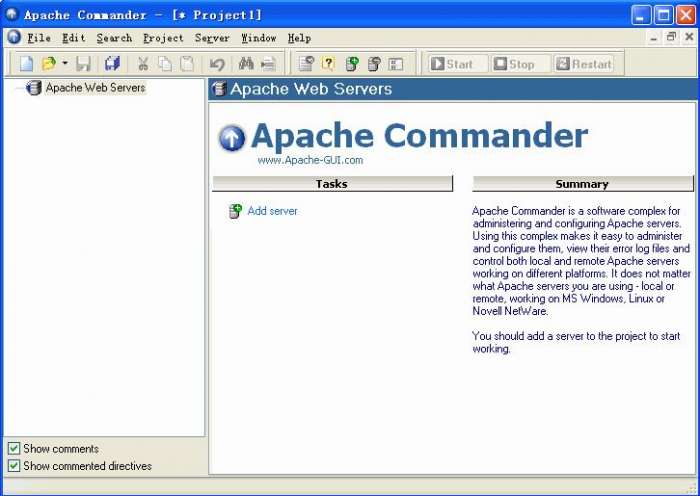Click the Tasks section header
Image resolution: width=700 pixels, height=496 pixels.
point(332,183)
